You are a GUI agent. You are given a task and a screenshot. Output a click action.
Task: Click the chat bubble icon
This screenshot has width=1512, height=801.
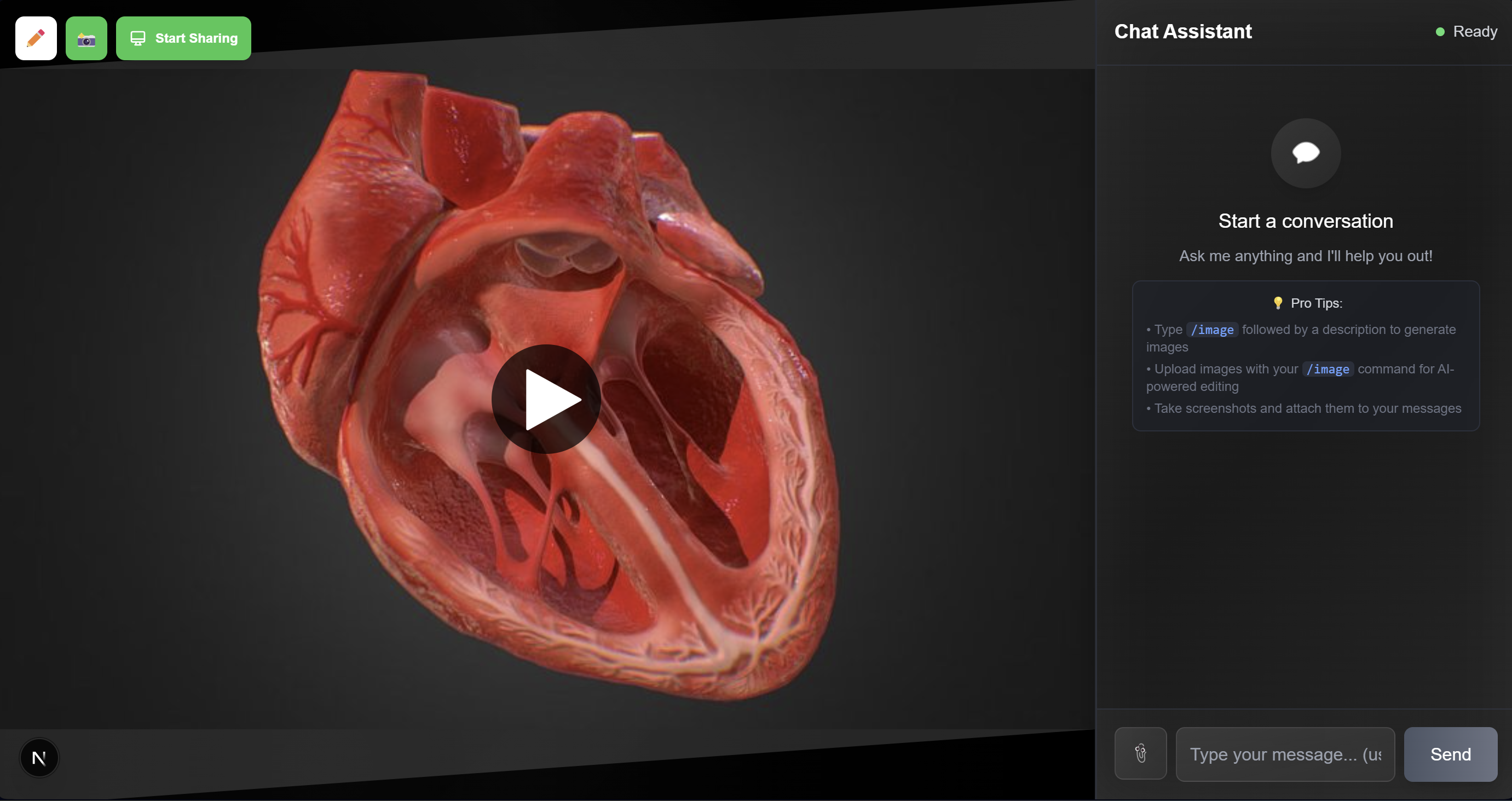[x=1306, y=153]
